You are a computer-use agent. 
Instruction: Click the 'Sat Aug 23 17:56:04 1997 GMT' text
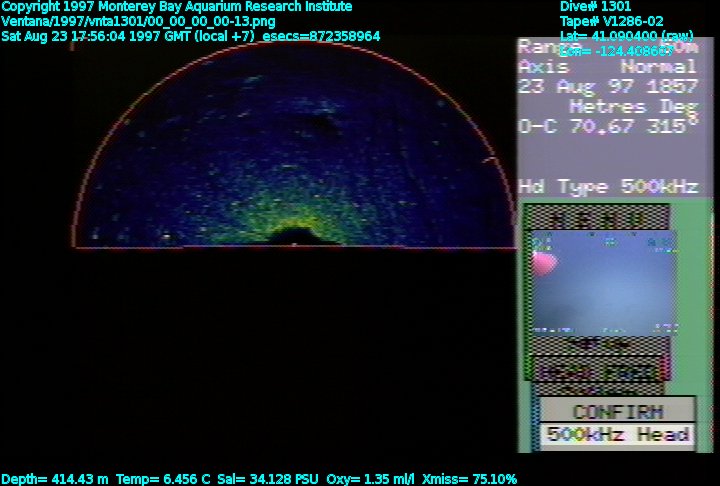coord(96,36)
